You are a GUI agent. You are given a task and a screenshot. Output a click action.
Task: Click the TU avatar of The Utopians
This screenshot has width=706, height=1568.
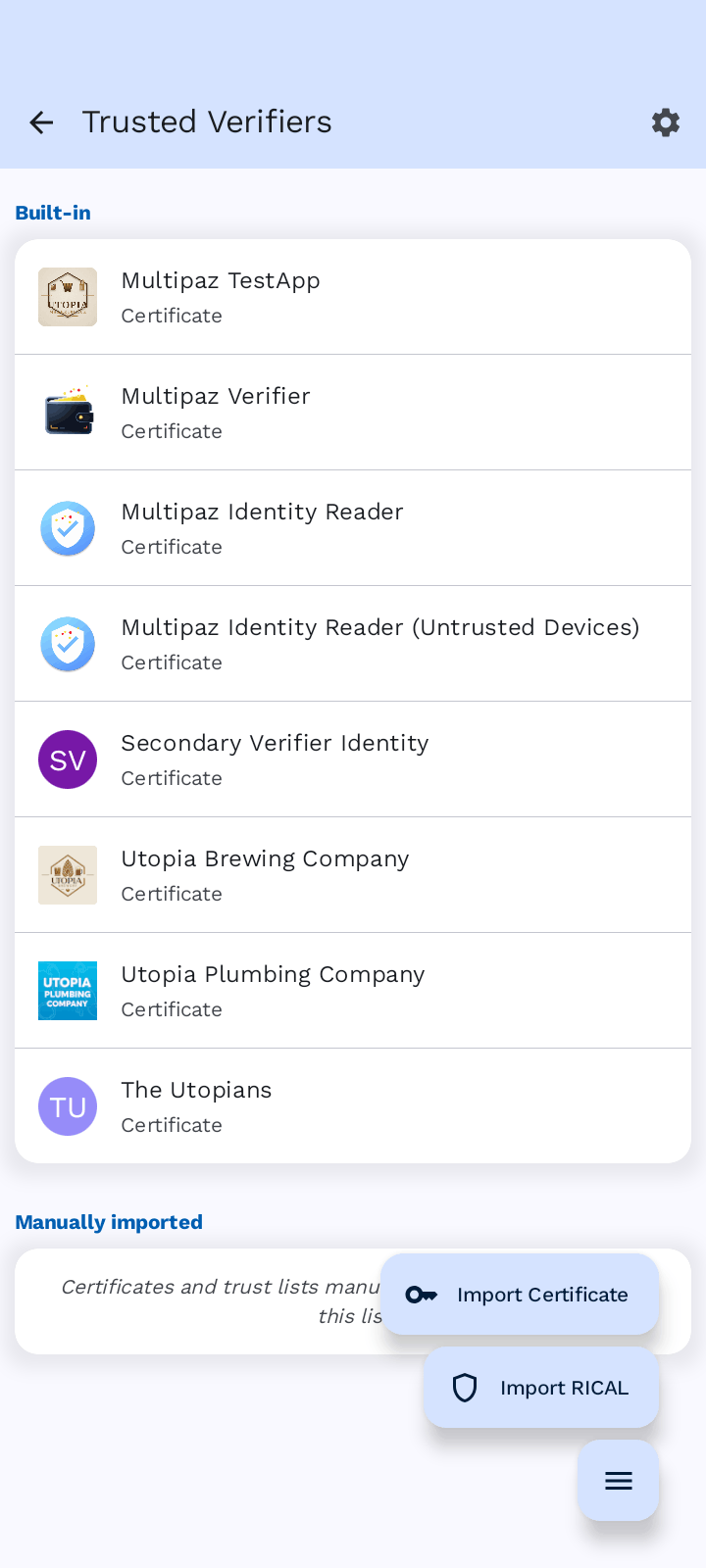click(x=68, y=1106)
